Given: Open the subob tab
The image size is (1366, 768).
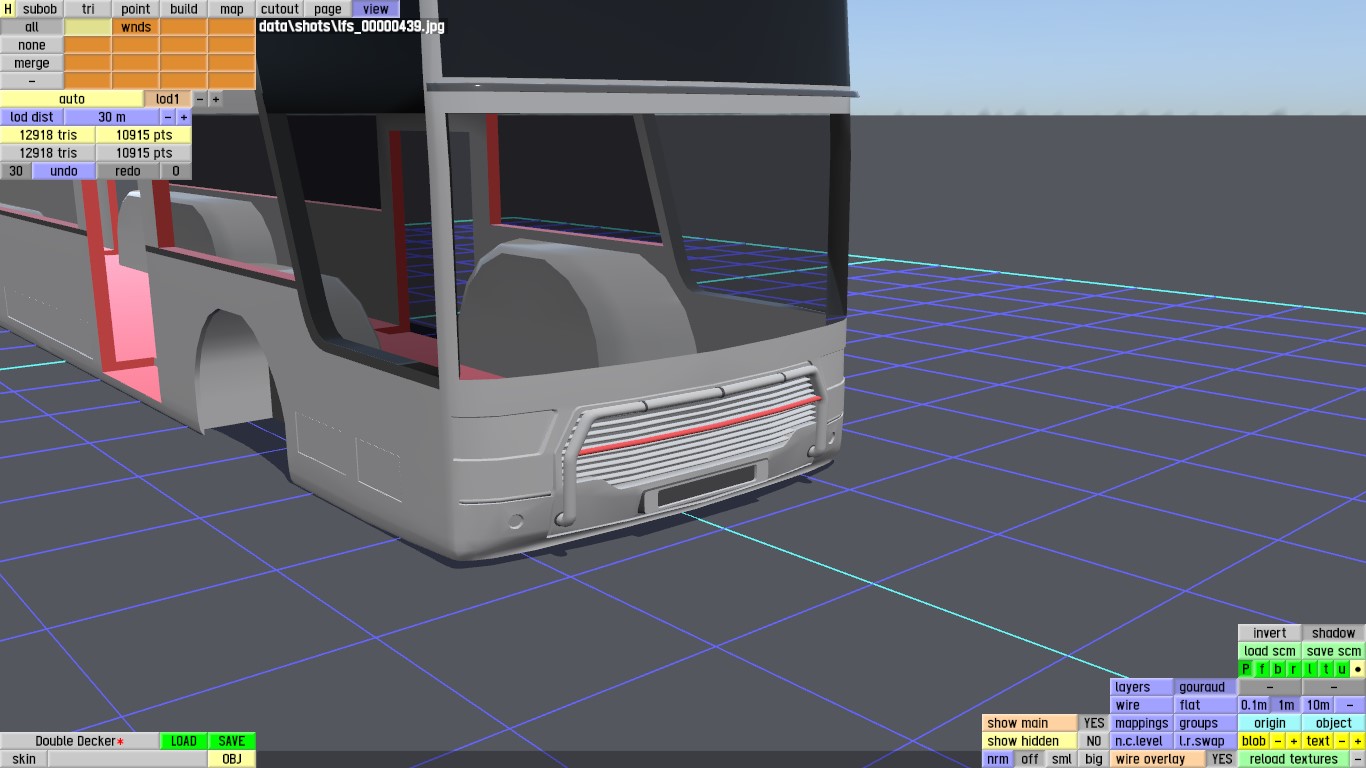Looking at the screenshot, I should click(40, 9).
